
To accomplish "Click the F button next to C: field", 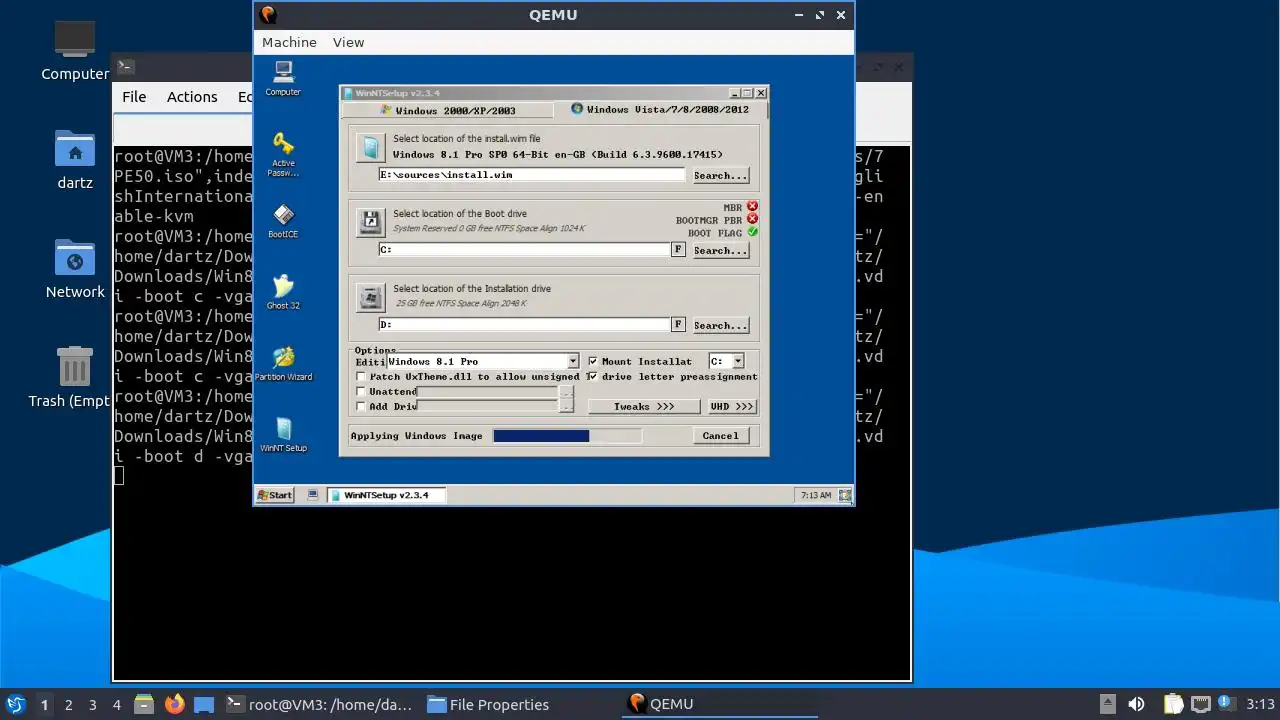I will [678, 250].
